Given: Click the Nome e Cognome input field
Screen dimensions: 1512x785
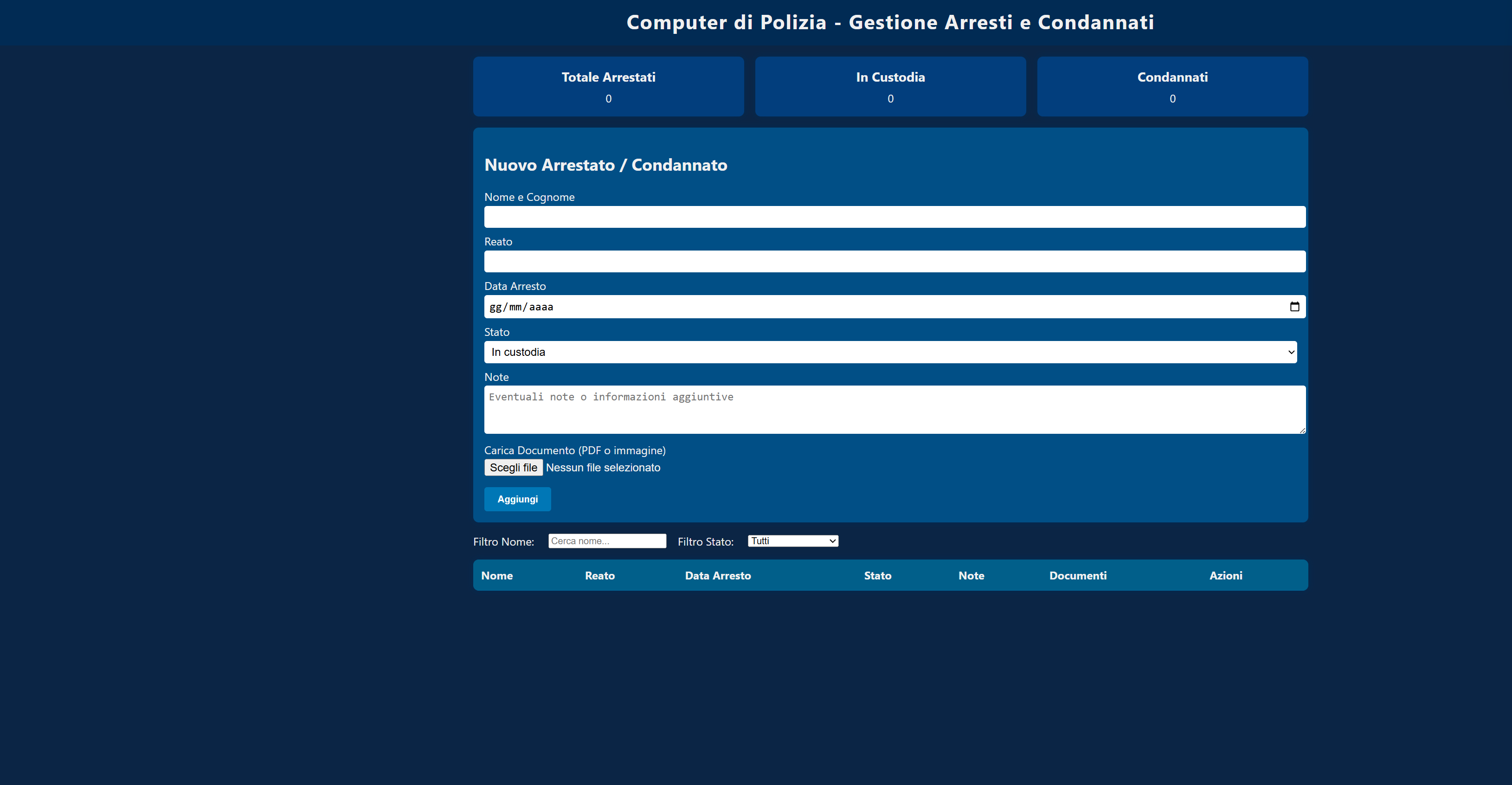Looking at the screenshot, I should point(894,217).
